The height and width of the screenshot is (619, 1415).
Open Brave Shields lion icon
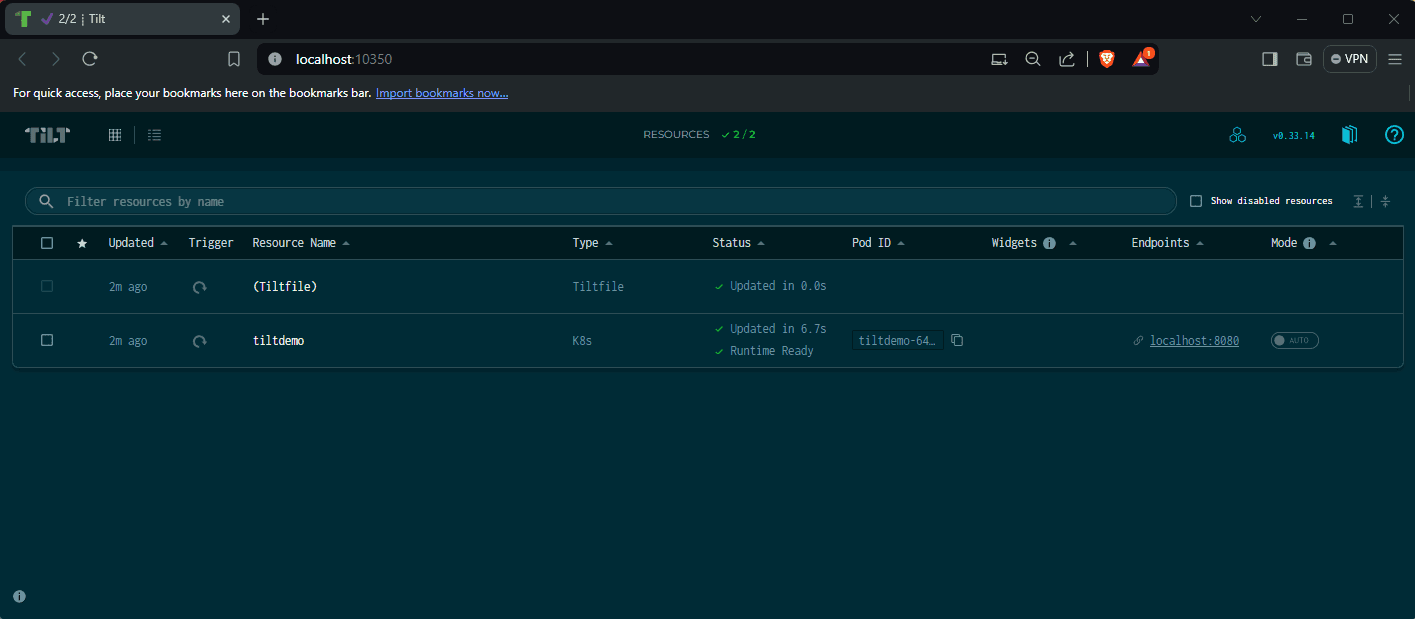click(x=1107, y=59)
